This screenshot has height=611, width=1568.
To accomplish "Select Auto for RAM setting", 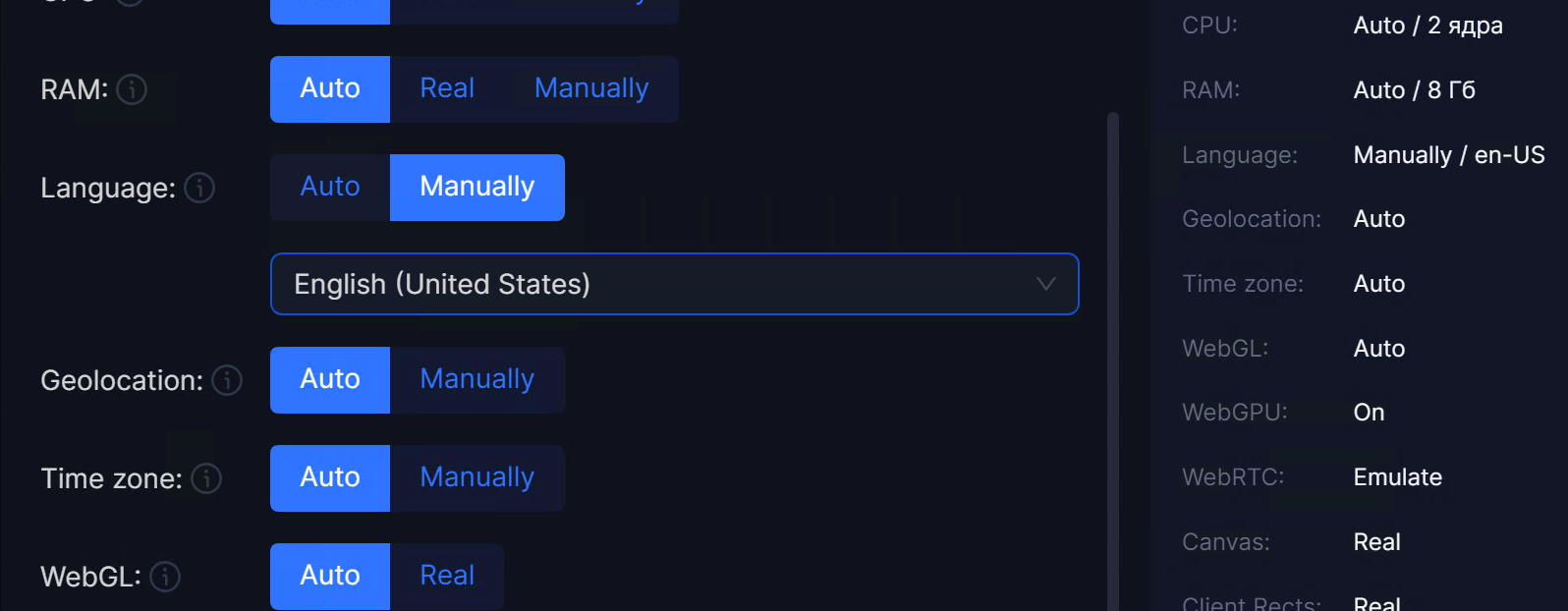I will (330, 89).
